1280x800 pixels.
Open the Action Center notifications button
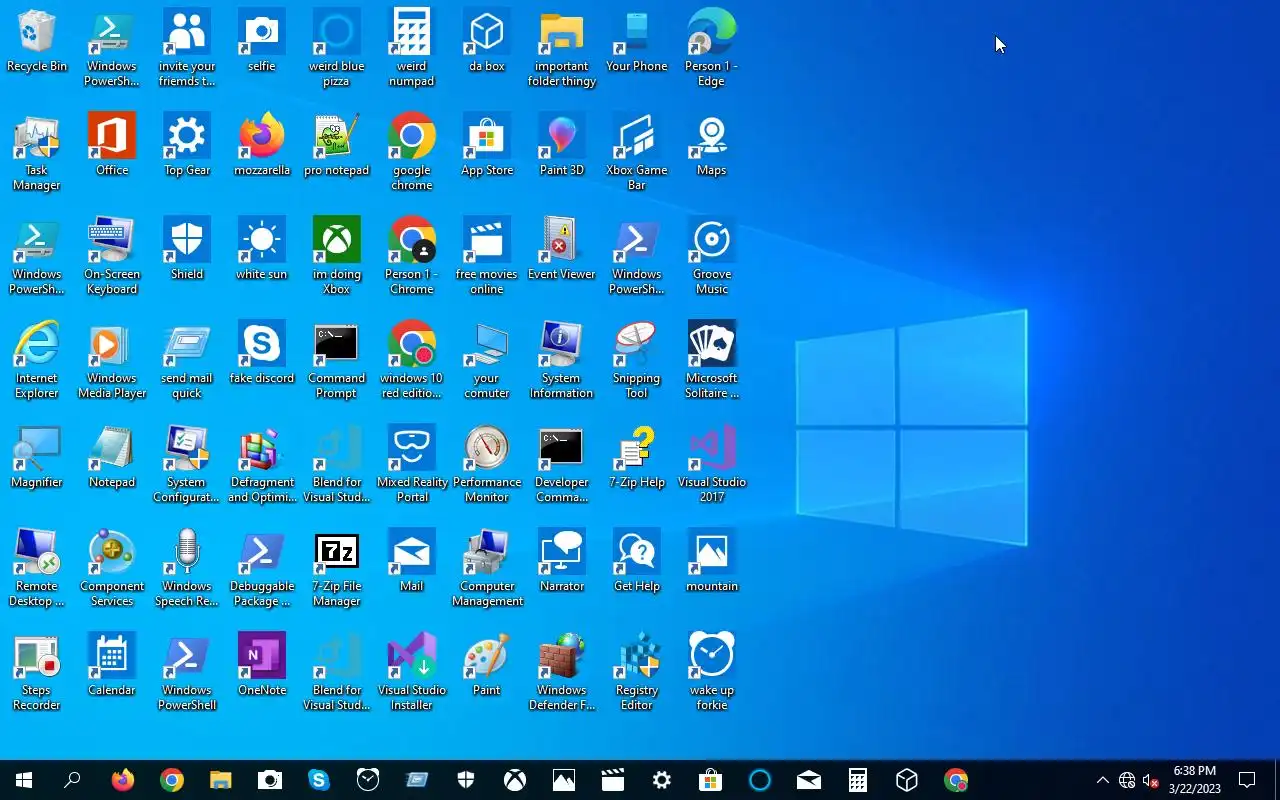pos(1247,780)
